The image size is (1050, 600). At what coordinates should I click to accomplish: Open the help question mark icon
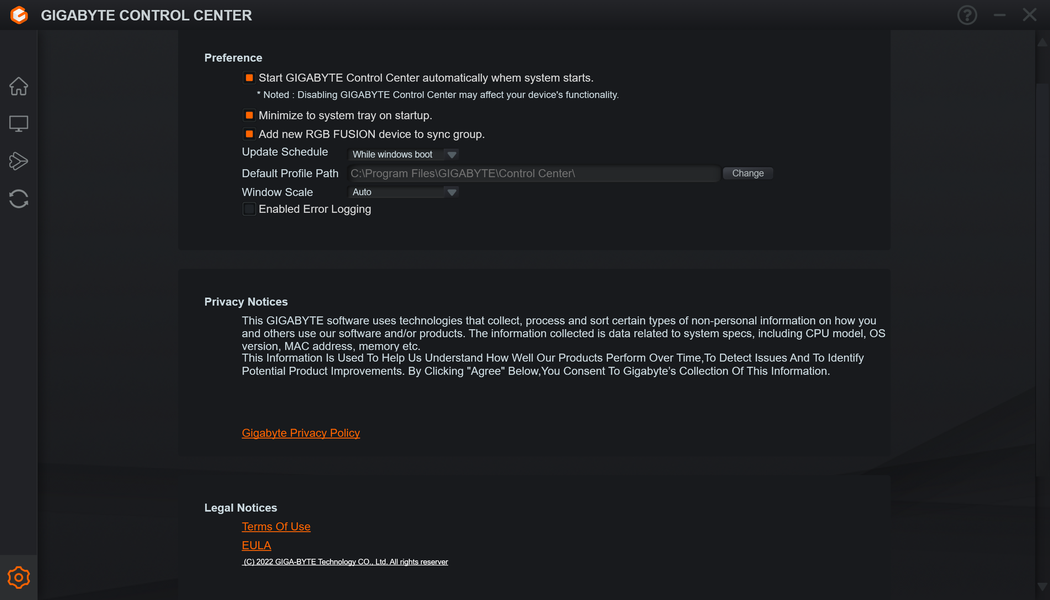[x=967, y=15]
